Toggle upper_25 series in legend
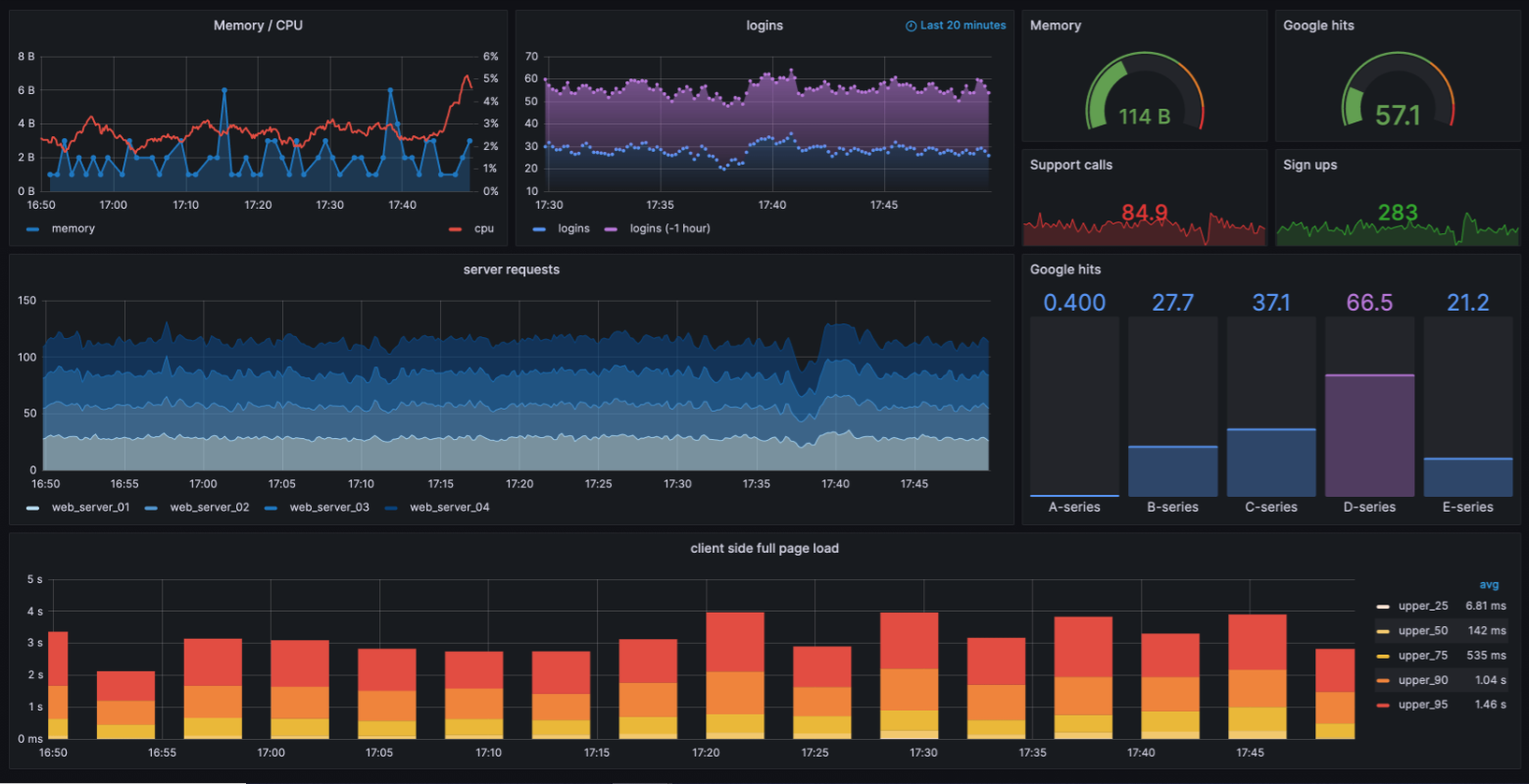Image resolution: width=1529 pixels, height=784 pixels. pos(1423,606)
